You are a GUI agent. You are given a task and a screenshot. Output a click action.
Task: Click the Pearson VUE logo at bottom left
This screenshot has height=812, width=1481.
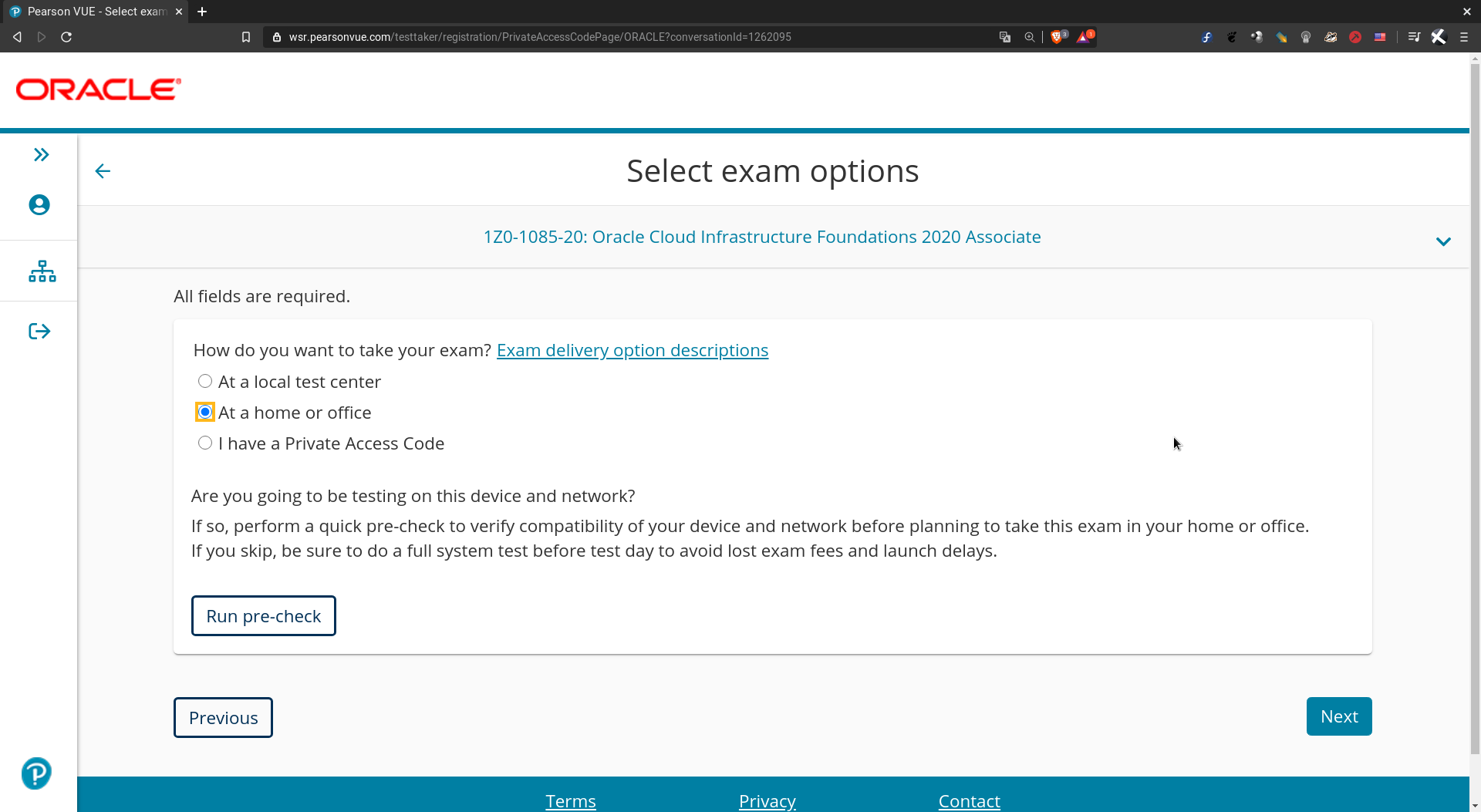[35, 773]
